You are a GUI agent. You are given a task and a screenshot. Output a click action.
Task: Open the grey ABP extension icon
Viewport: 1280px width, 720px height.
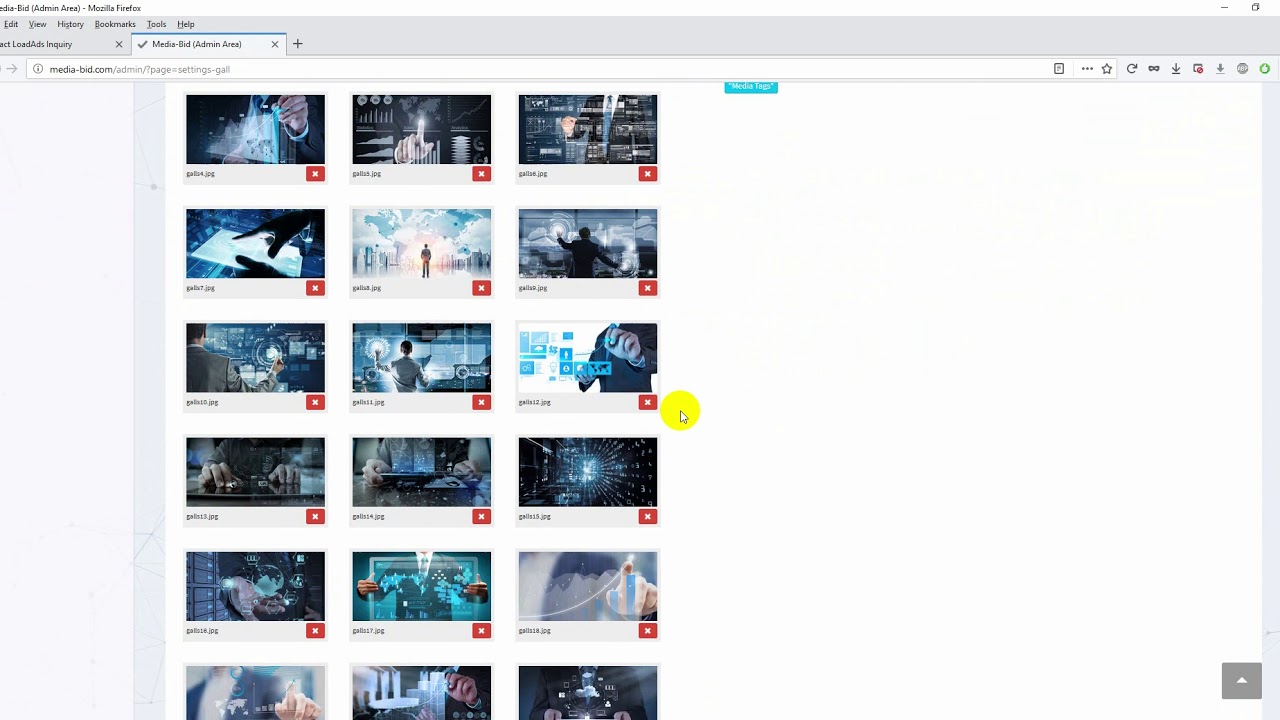click(1243, 69)
